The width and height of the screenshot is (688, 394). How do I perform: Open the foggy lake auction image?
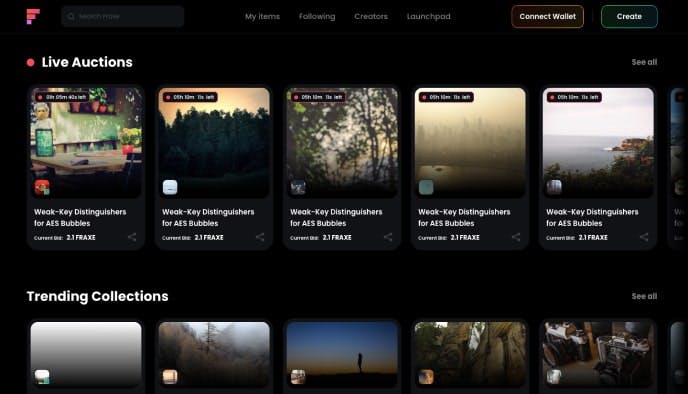(470, 143)
